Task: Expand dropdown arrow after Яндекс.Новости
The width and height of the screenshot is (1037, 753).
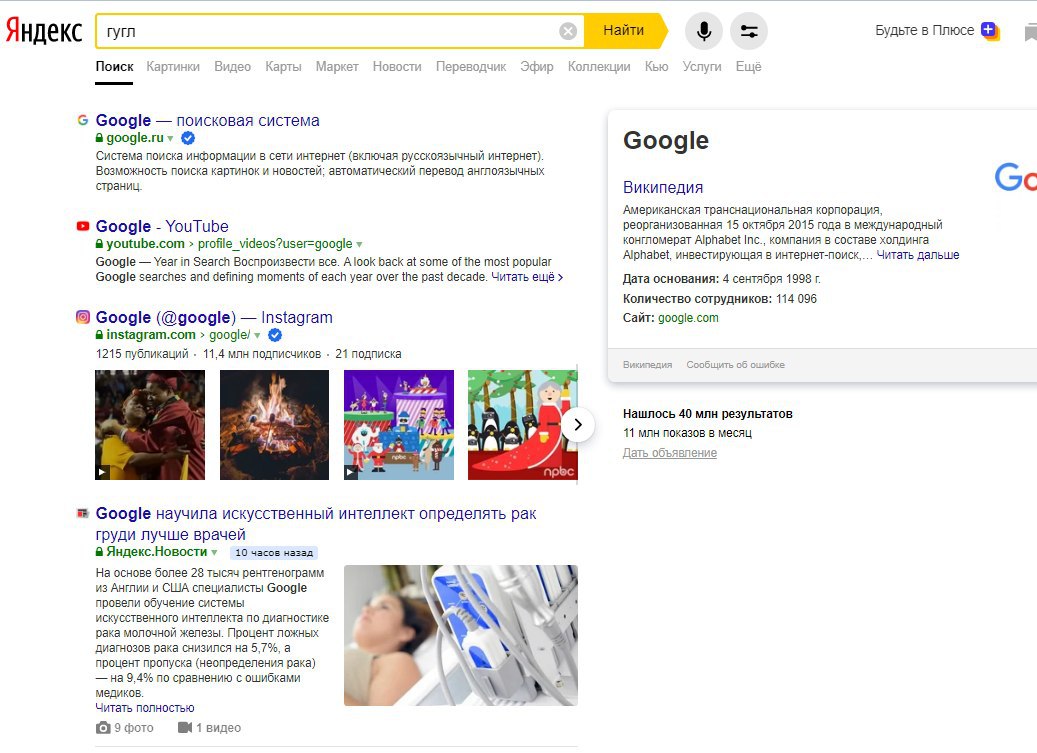Action: (214, 552)
